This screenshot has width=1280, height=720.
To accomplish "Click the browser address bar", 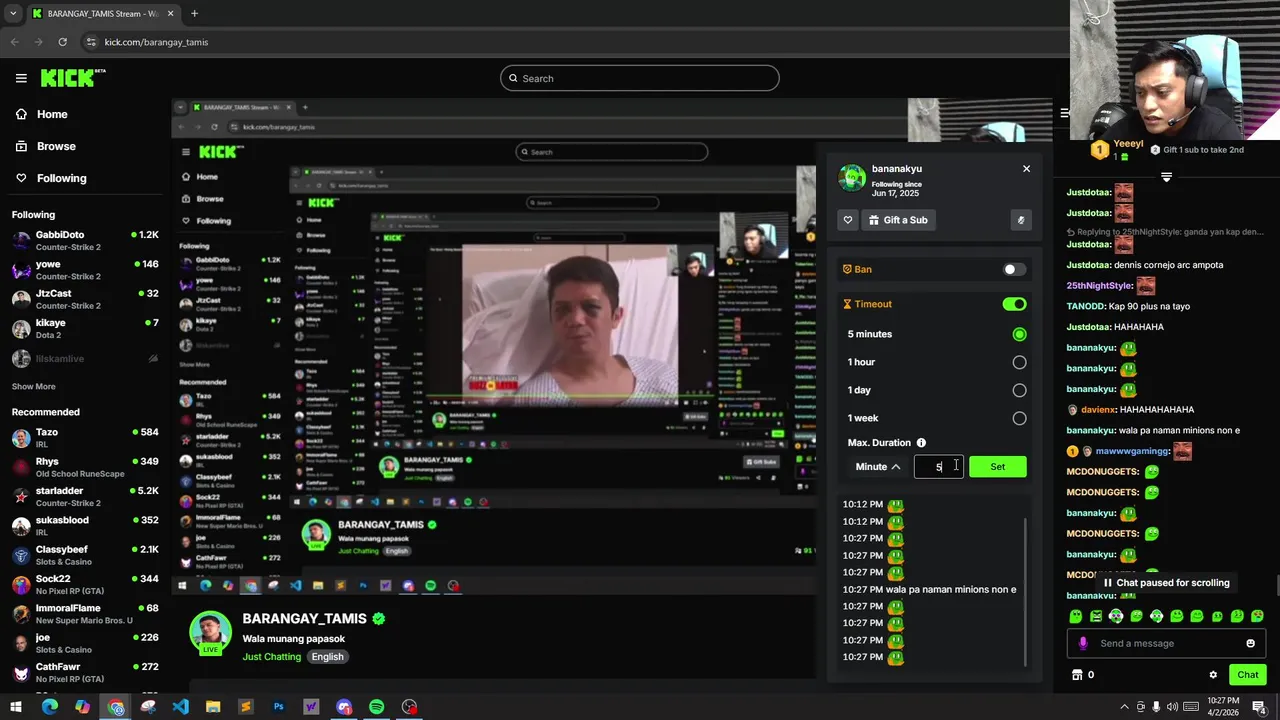I will pyautogui.click(x=570, y=42).
